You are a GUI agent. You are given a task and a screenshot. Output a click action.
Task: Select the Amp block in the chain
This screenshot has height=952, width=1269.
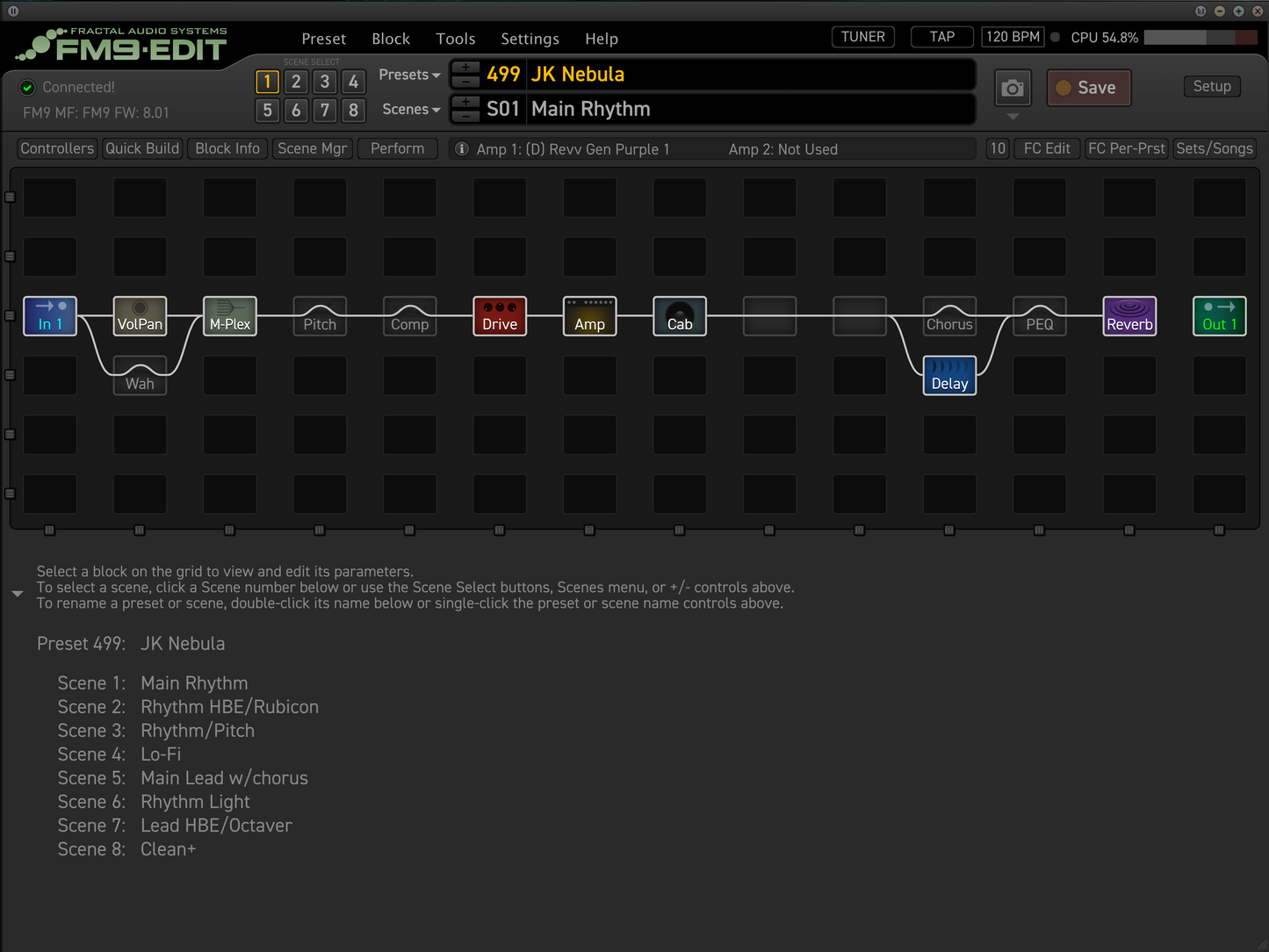(589, 316)
